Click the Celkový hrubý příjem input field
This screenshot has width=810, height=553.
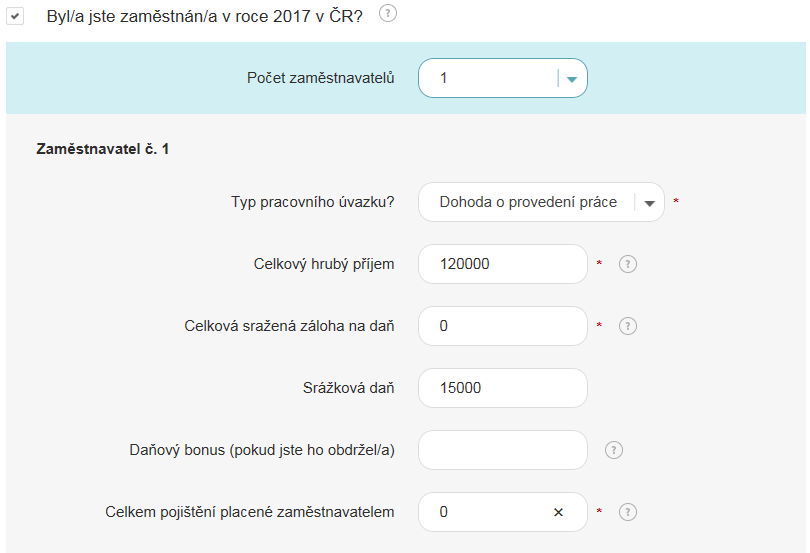[502, 264]
